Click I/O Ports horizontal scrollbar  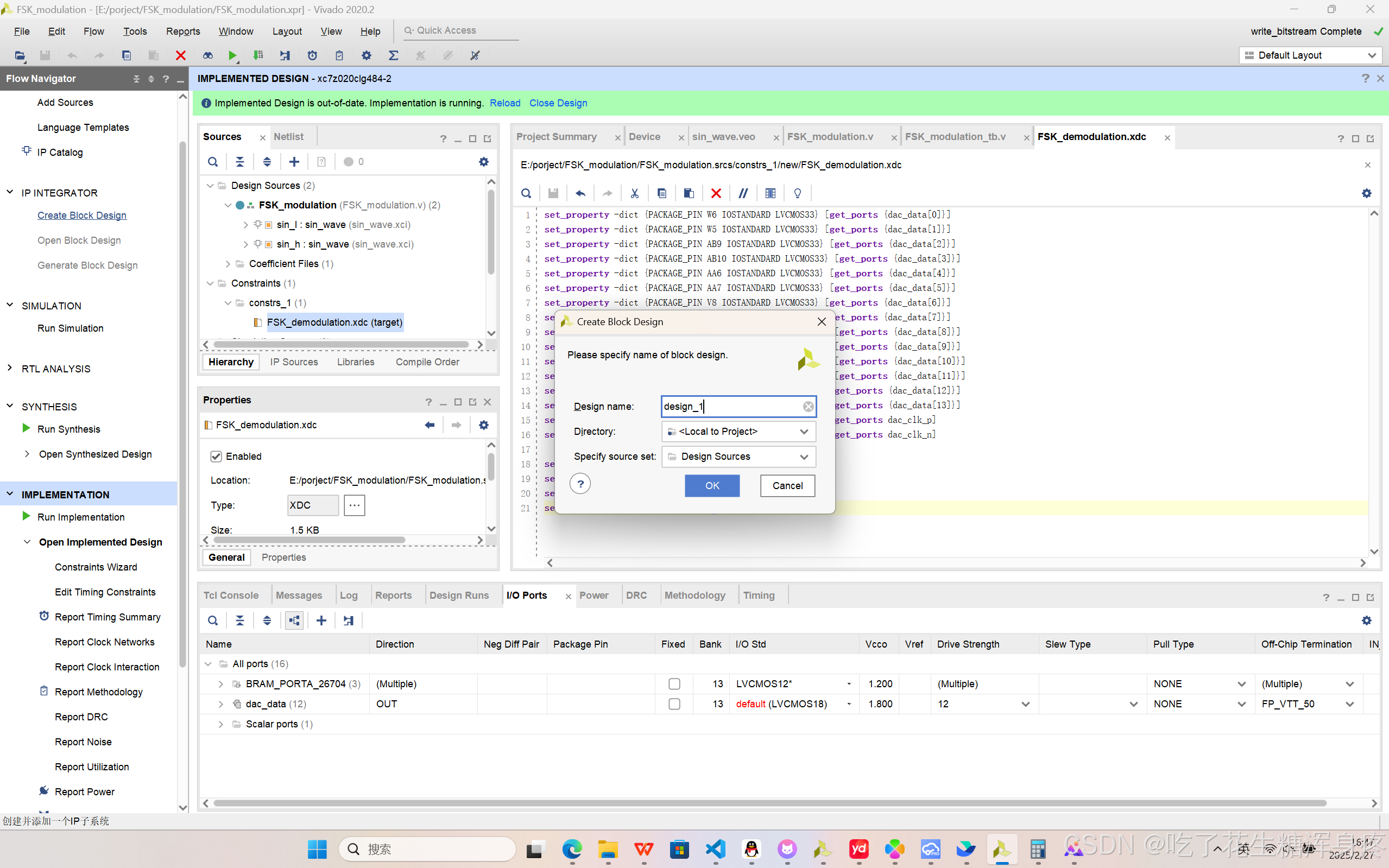[x=769, y=803]
